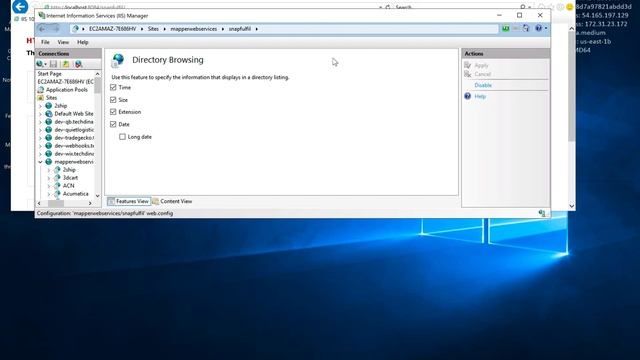The height and width of the screenshot is (360, 640).
Task: Open the View menu
Action: pos(63,42)
